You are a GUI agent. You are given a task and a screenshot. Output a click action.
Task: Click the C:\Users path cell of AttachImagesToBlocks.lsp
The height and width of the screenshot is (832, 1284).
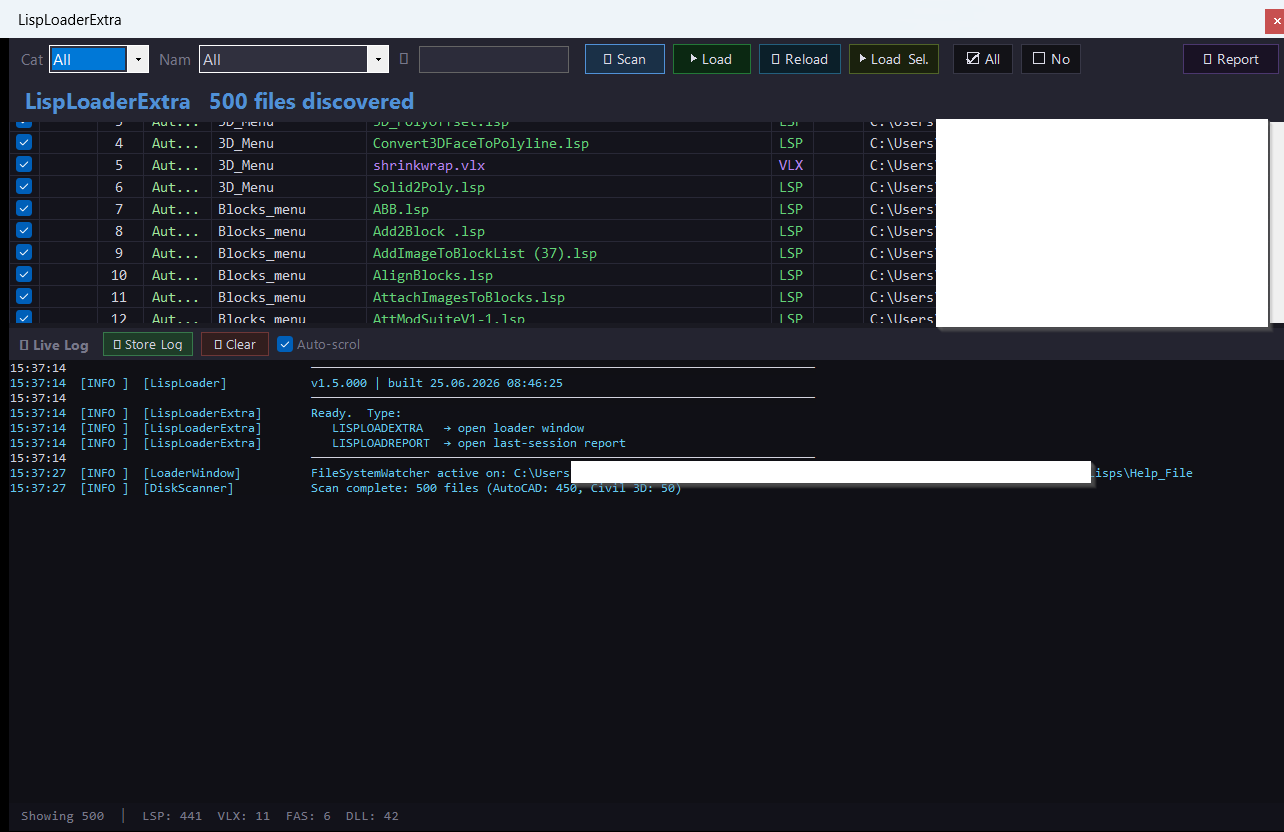[901, 297]
